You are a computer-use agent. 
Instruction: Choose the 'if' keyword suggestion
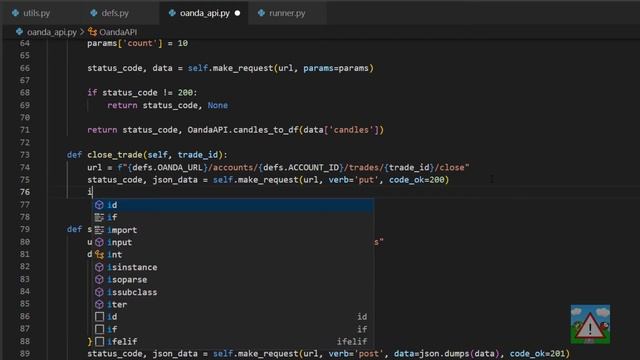point(232,217)
